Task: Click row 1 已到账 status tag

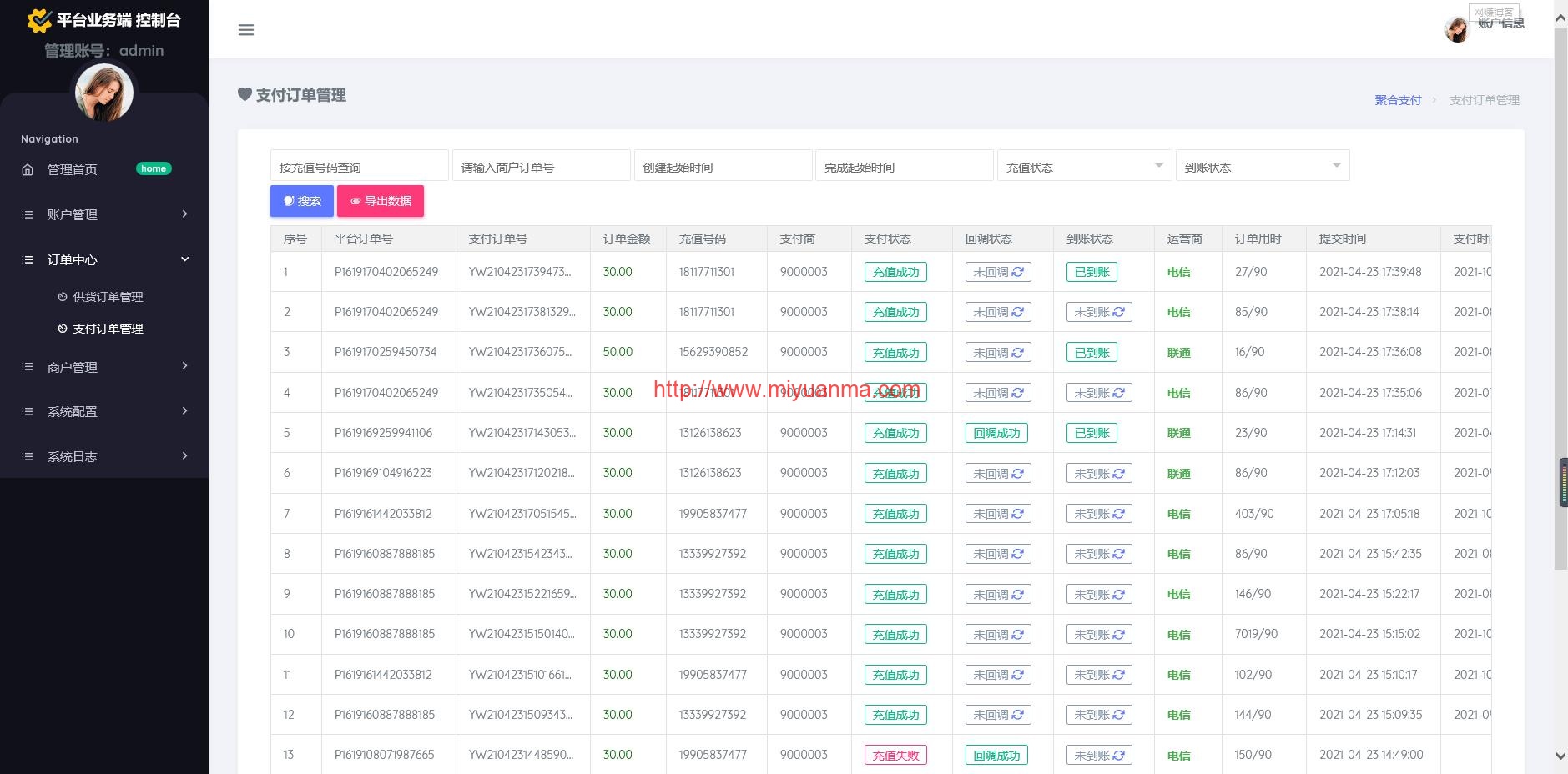Action: coord(1092,272)
